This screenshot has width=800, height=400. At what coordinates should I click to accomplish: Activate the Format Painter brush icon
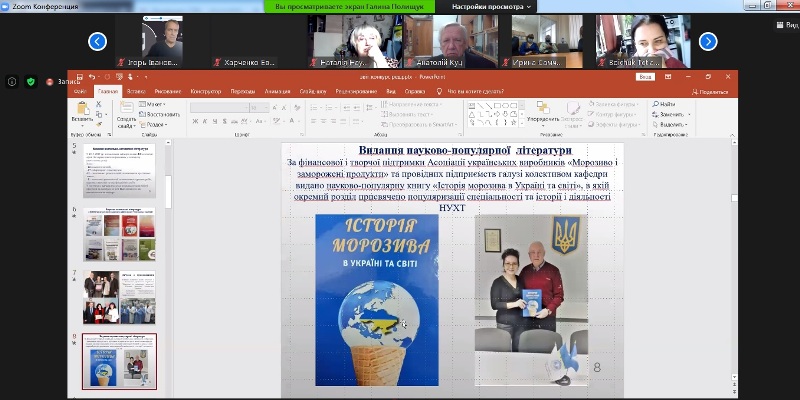(x=98, y=124)
